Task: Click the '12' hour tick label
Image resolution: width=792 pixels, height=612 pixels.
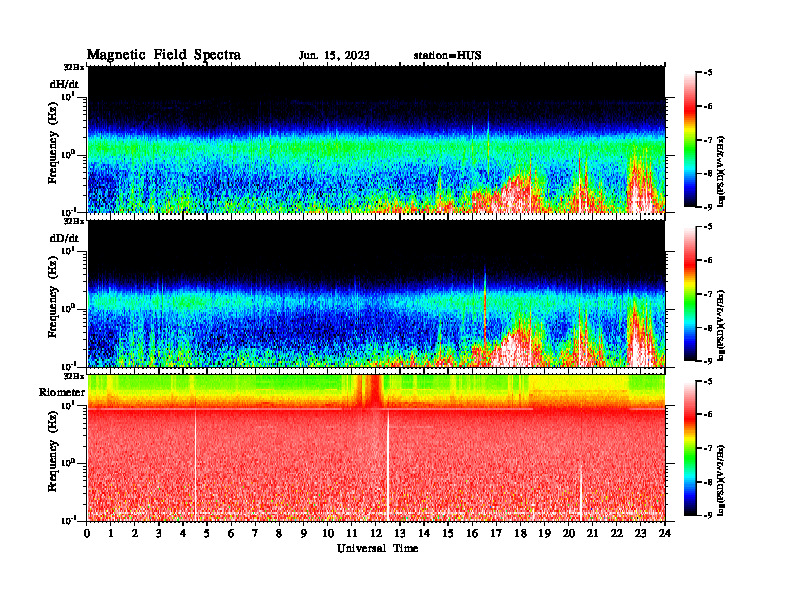Action: (376, 533)
